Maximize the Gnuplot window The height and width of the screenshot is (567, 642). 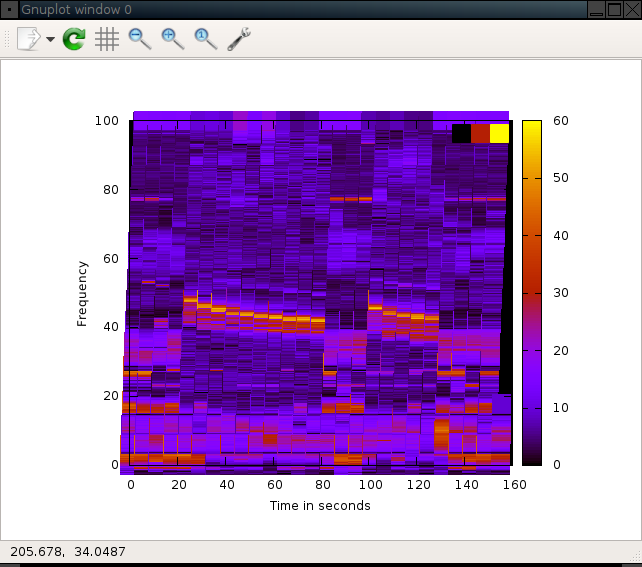point(614,9)
